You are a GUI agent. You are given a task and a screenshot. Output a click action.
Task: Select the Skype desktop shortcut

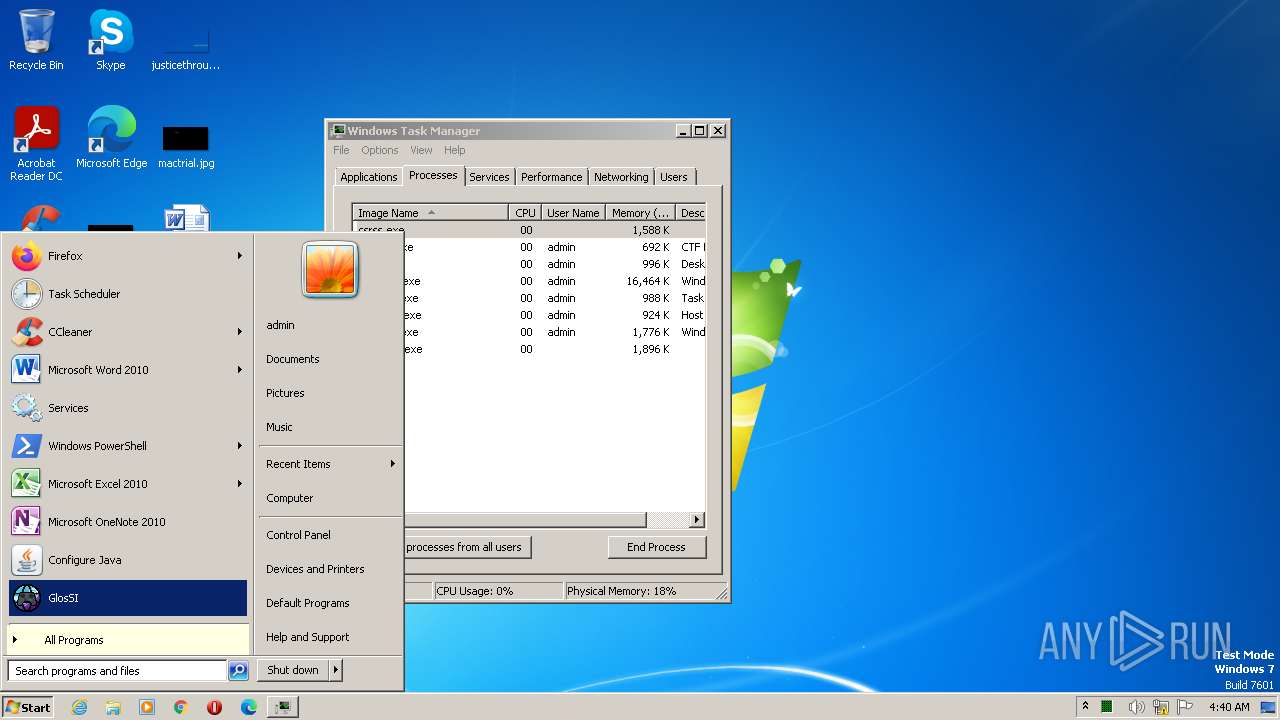tap(110, 40)
